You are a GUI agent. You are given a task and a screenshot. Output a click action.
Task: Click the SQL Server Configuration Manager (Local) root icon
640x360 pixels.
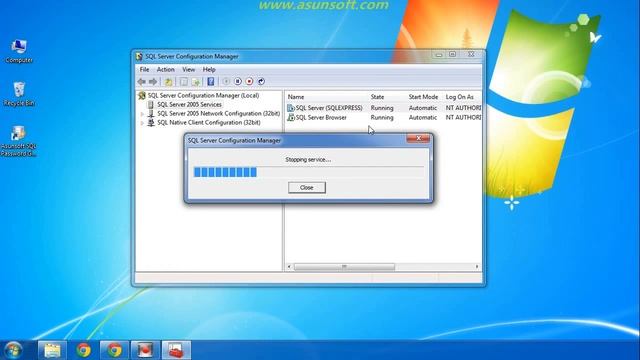tap(142, 96)
